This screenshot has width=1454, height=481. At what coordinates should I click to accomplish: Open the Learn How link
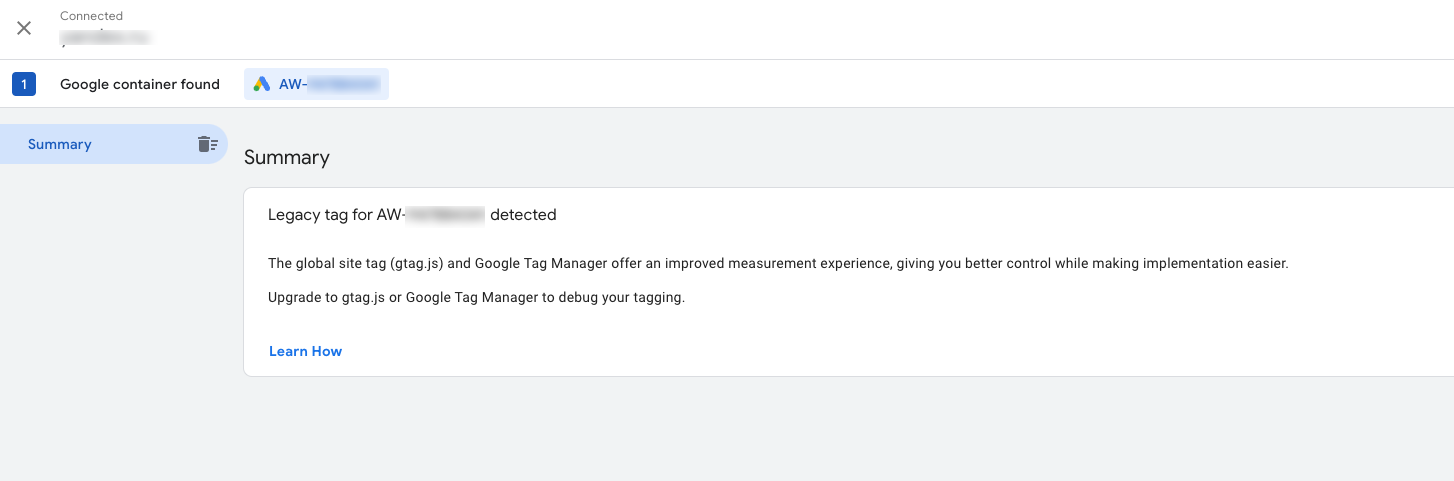pyautogui.click(x=305, y=351)
